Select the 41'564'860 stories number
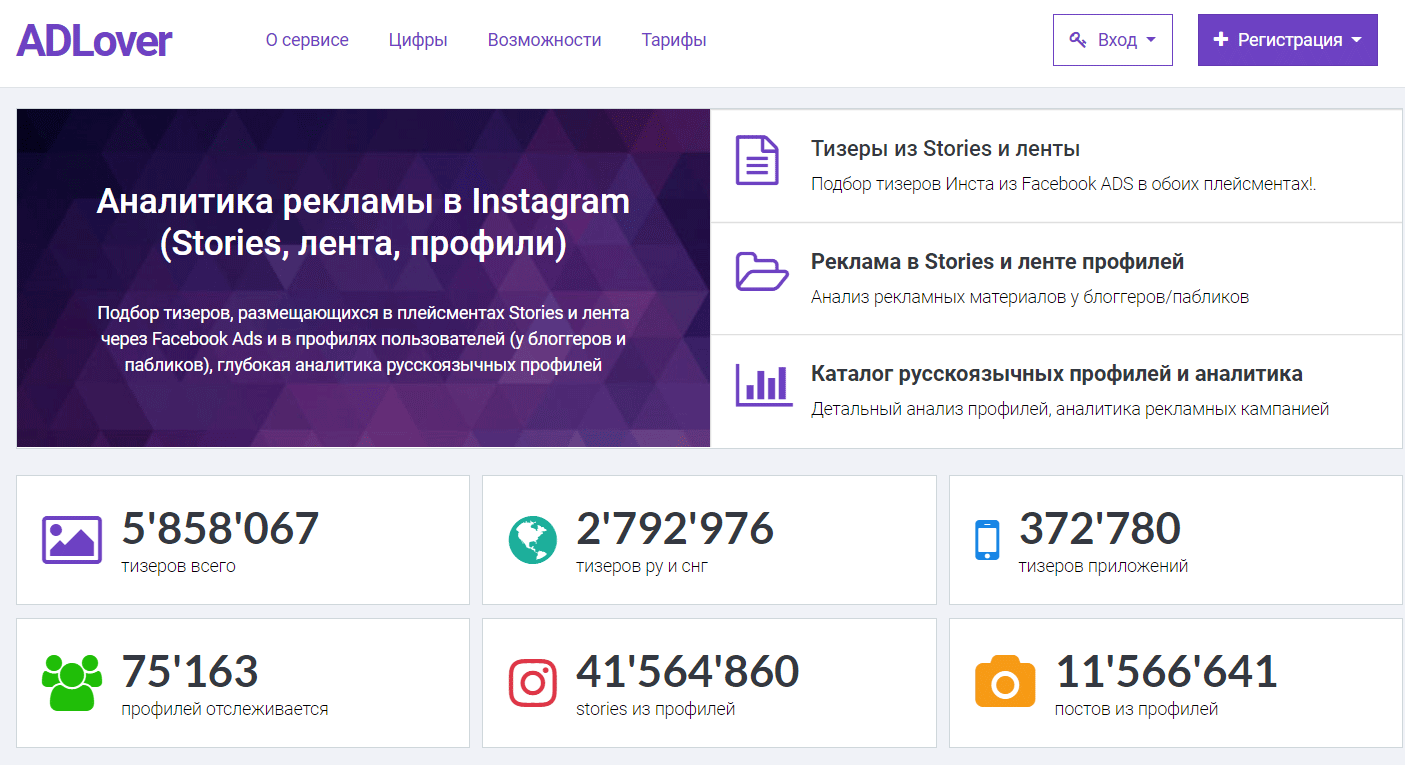Image resolution: width=1405 pixels, height=765 pixels. (687, 672)
